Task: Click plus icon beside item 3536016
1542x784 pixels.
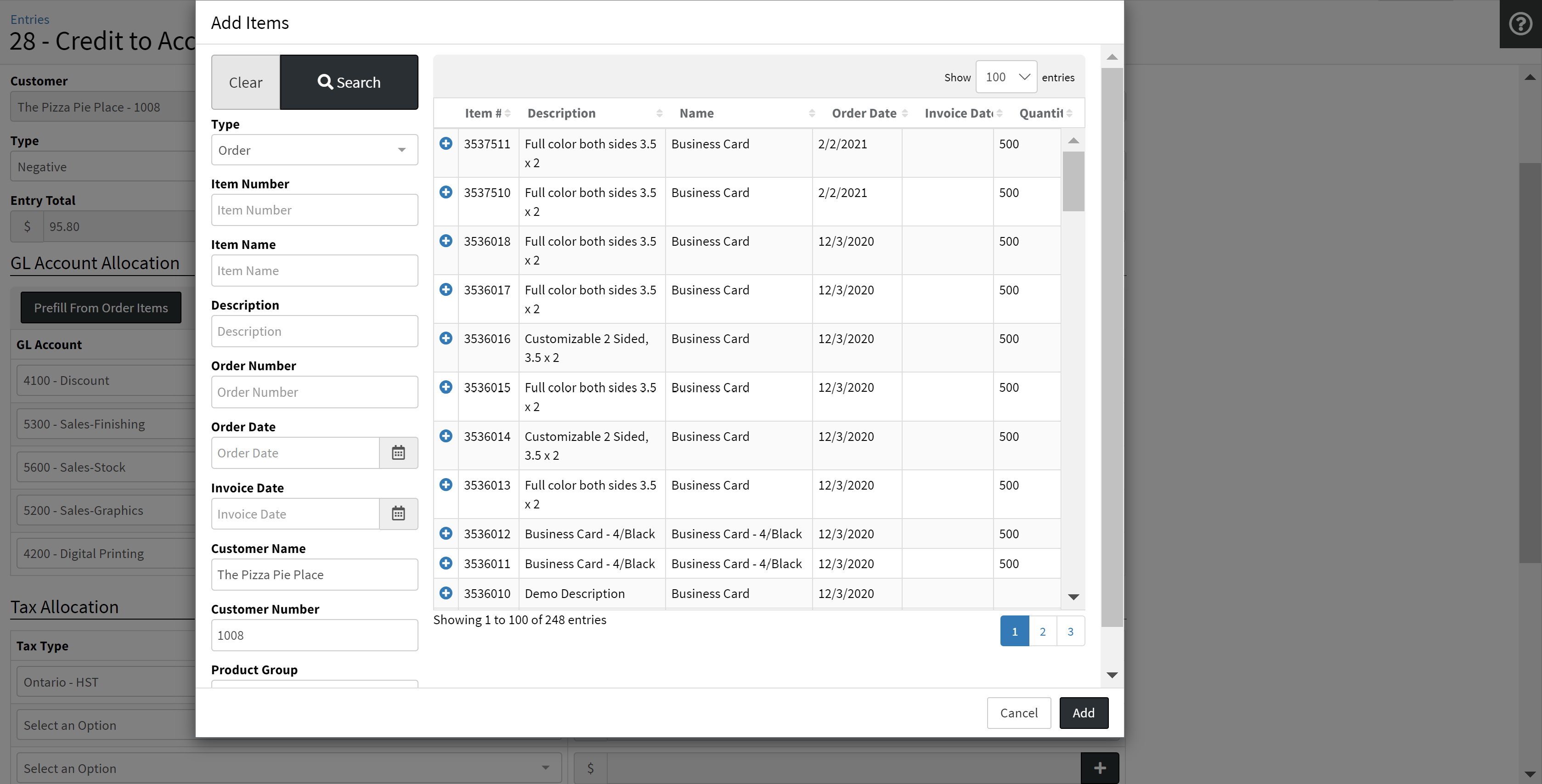Action: coord(446,338)
